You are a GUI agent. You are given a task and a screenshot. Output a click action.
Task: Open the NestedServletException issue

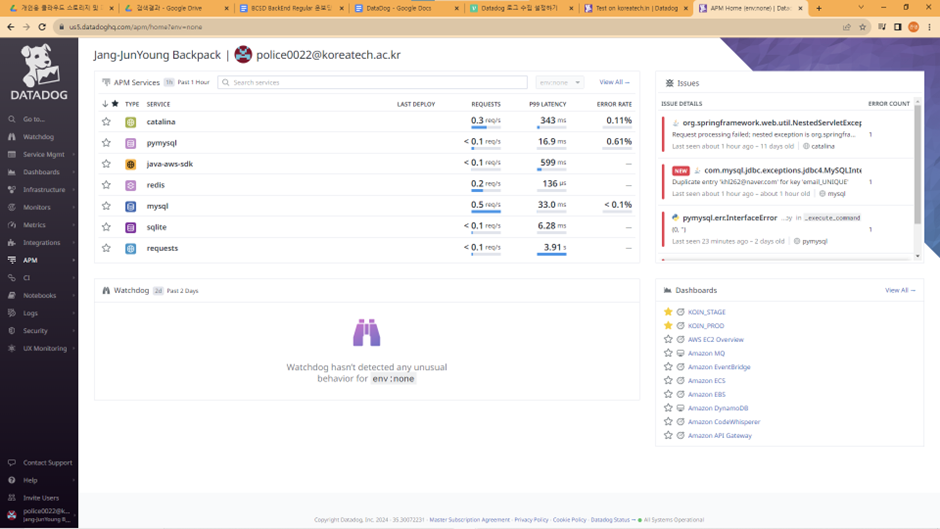(772, 122)
